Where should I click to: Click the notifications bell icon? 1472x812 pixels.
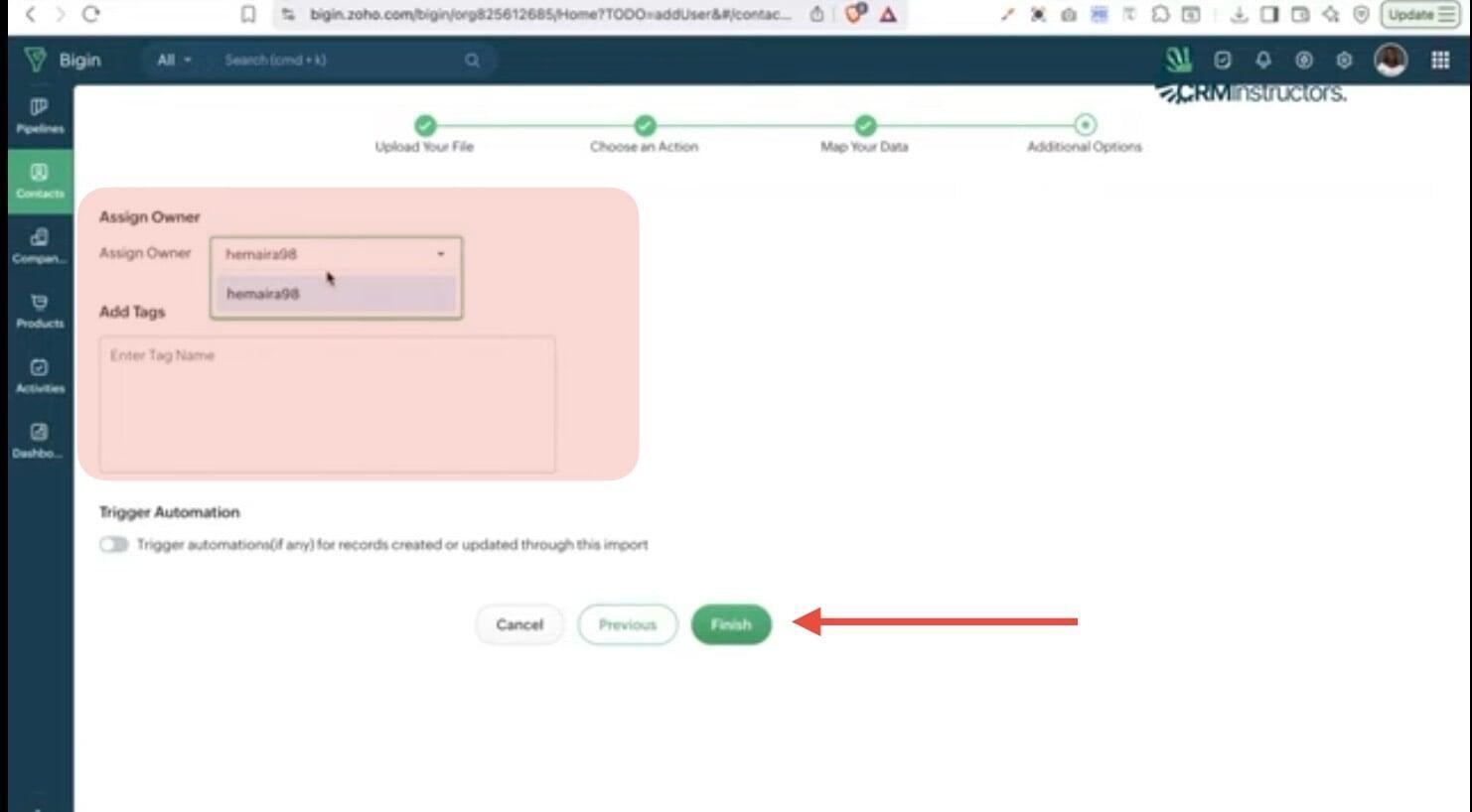pos(1262,61)
